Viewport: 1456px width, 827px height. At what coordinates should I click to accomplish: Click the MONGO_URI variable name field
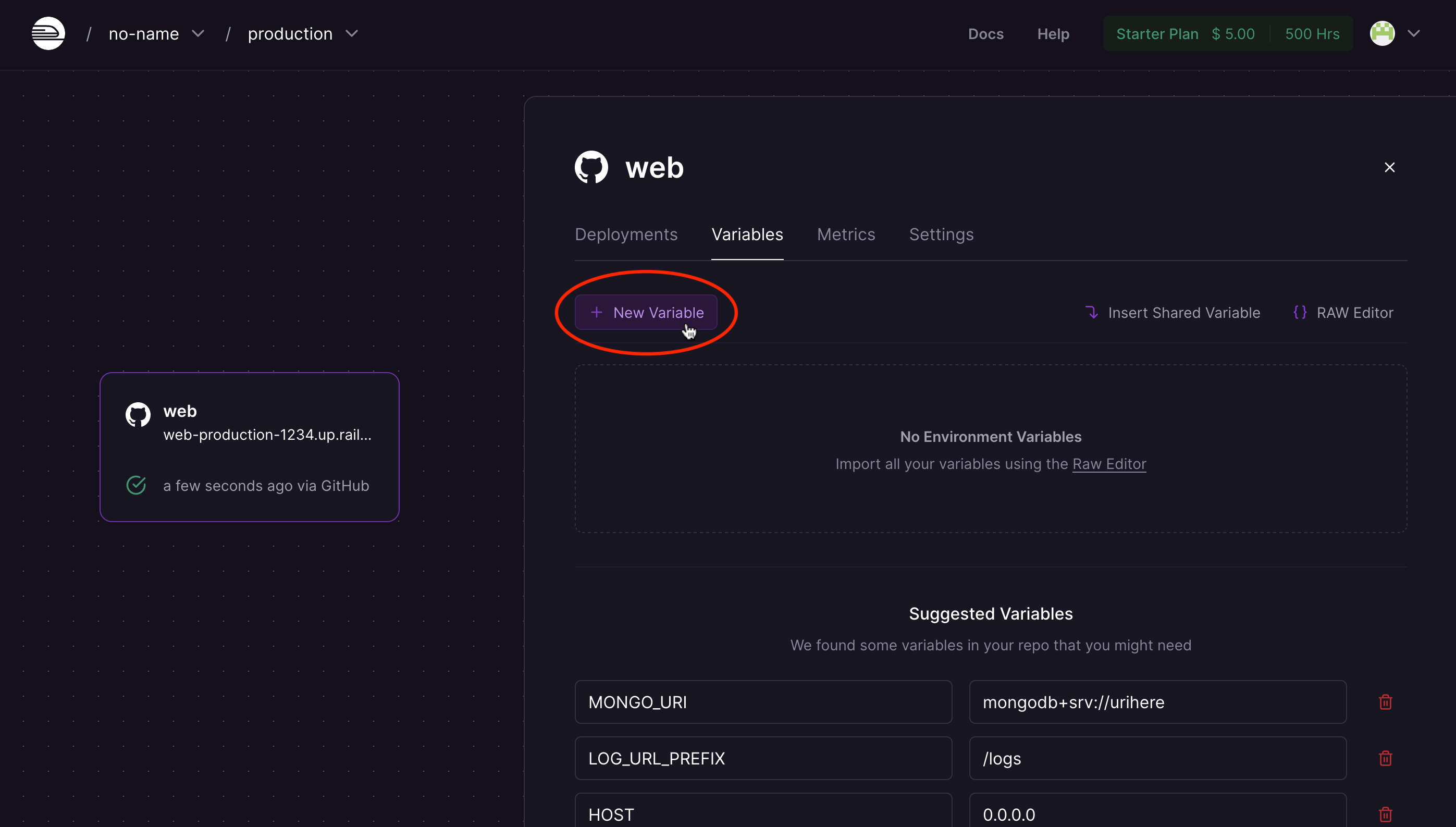tap(762, 701)
